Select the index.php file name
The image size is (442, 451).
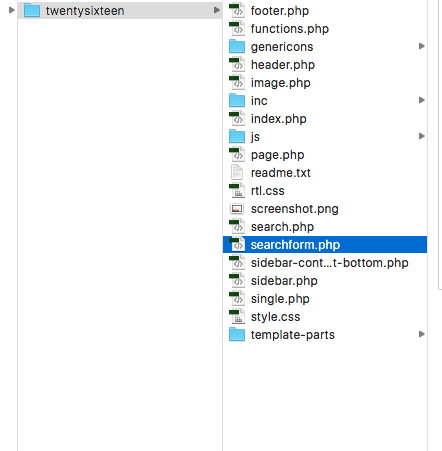(279, 119)
